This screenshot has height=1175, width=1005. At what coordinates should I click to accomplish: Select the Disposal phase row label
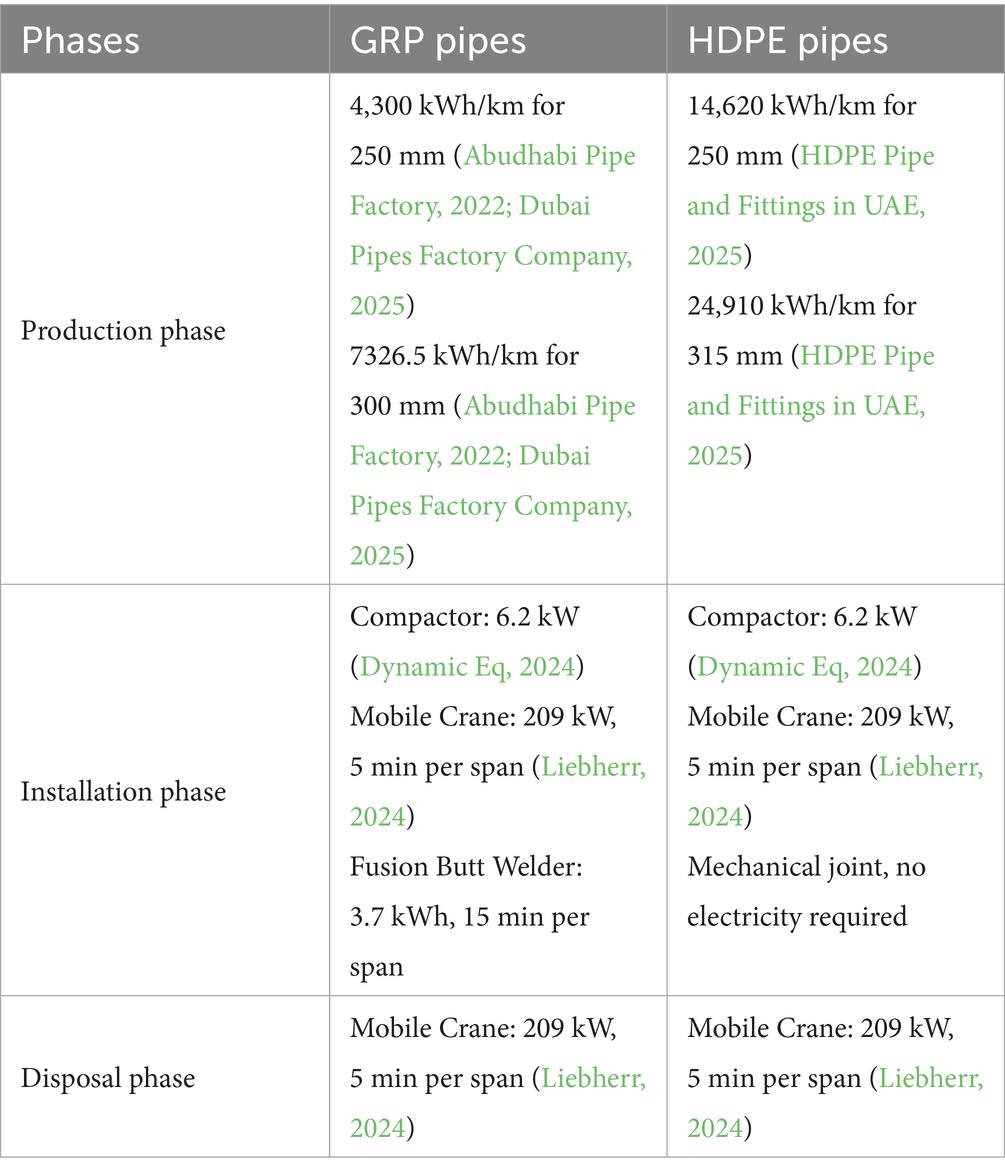point(108,1078)
